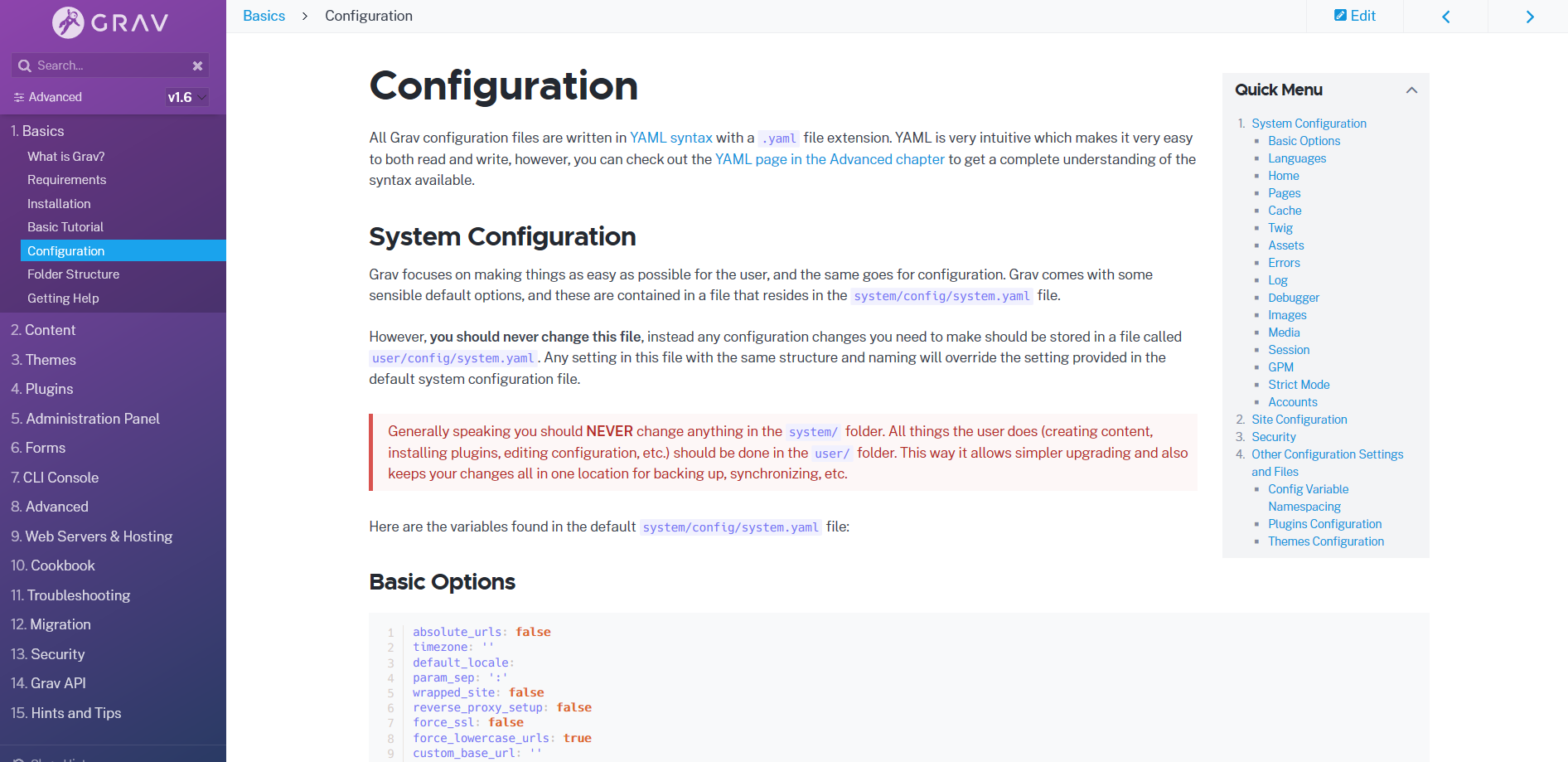Follow the YAML syntax link
1568x762 pixels.
[671, 138]
